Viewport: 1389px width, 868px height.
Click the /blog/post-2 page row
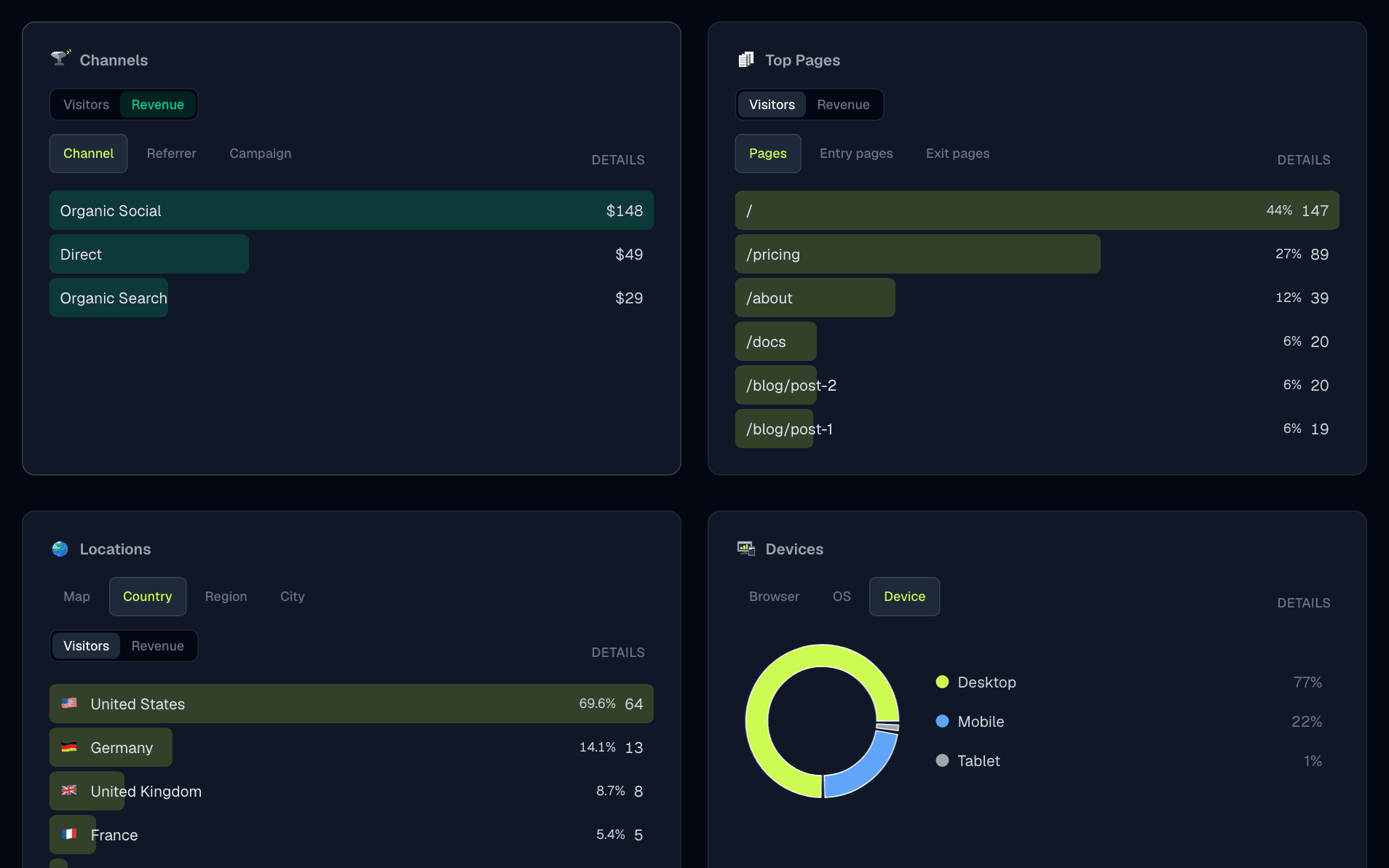coord(1037,385)
